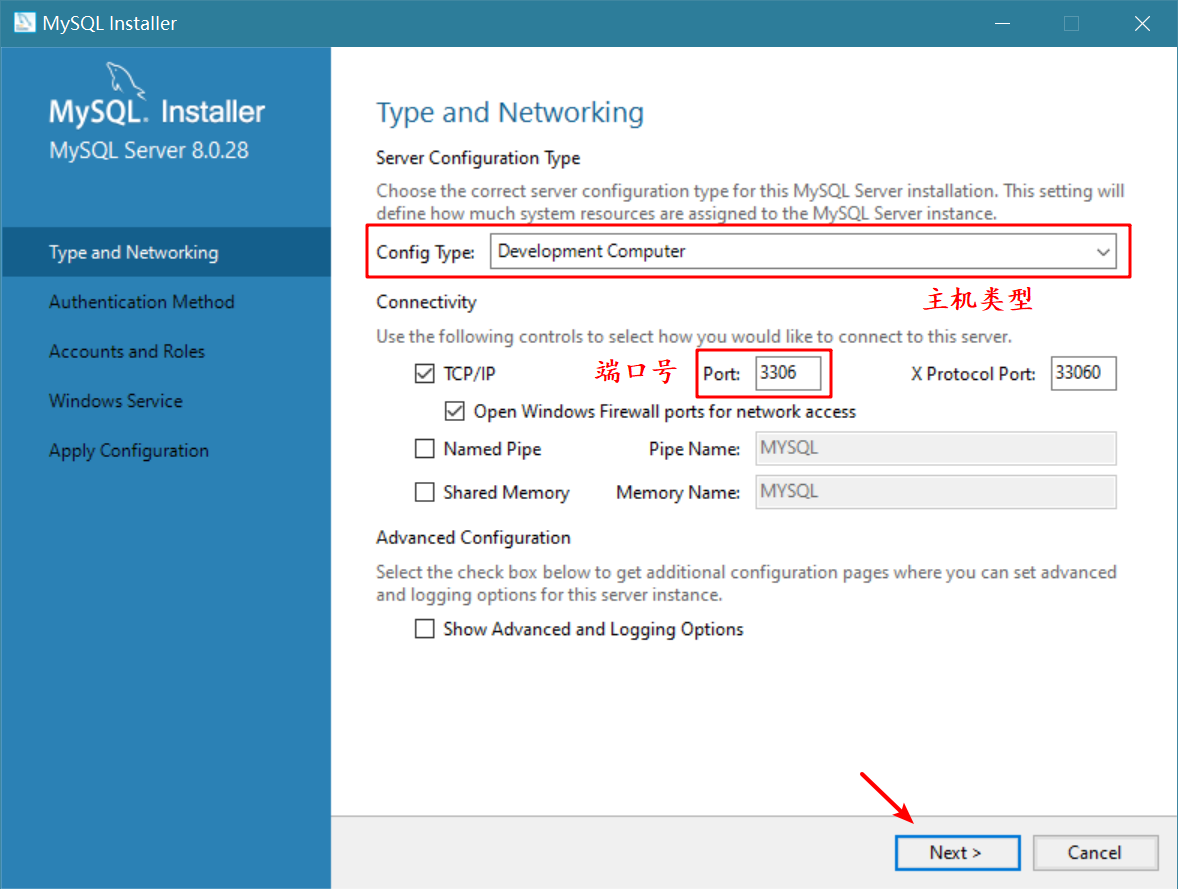Close the MySQL Installer window
This screenshot has height=889, width=1178.
click(x=1142, y=23)
